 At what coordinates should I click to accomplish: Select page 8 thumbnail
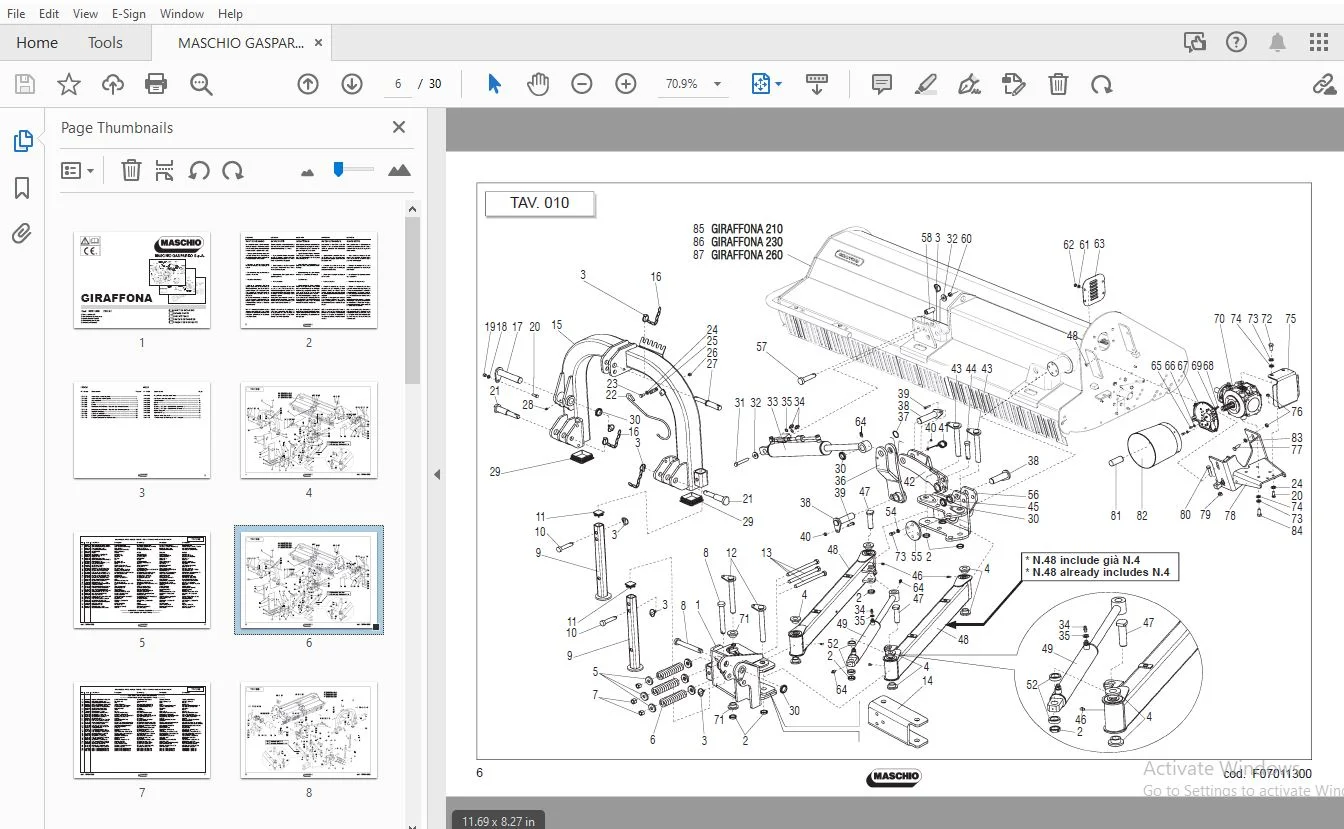tap(309, 730)
